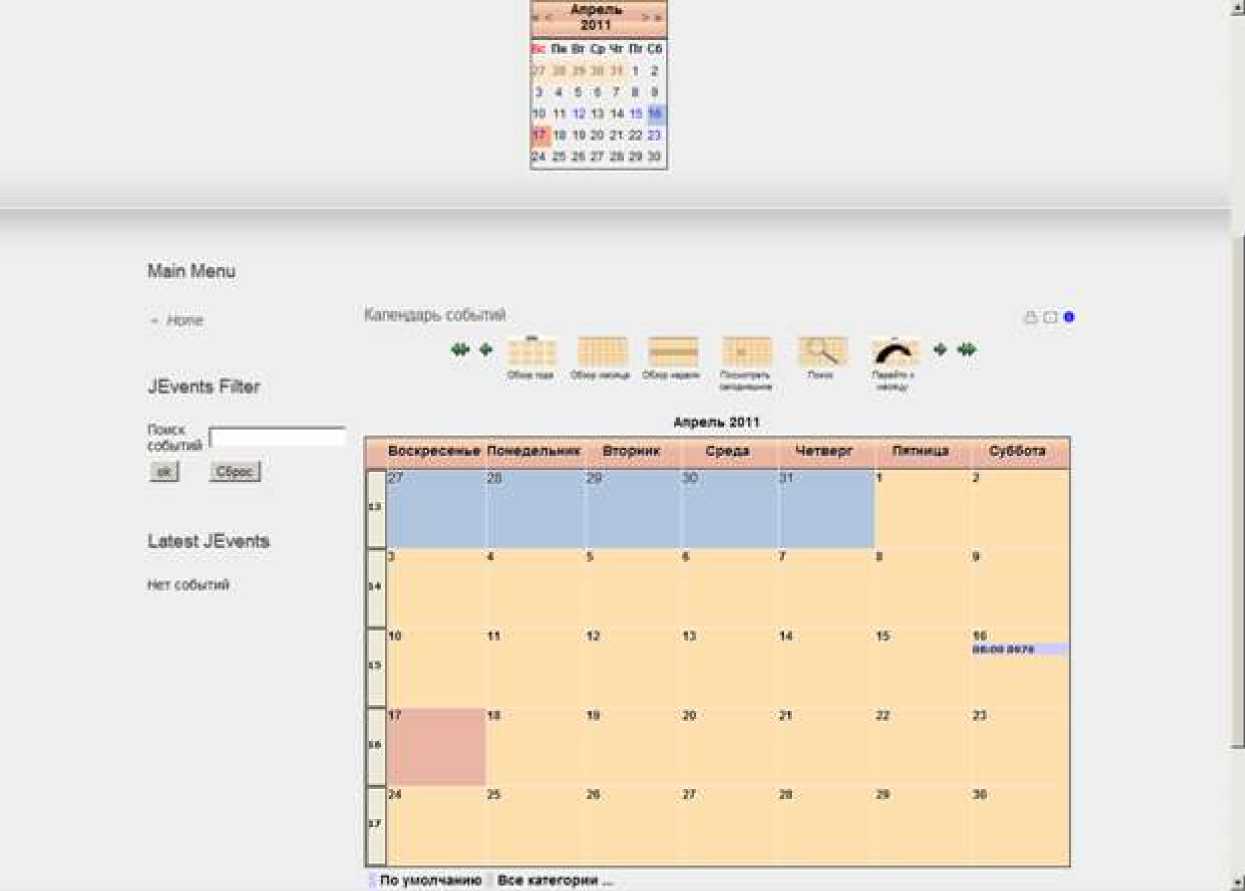Click the Сброс reset button

(x=235, y=471)
